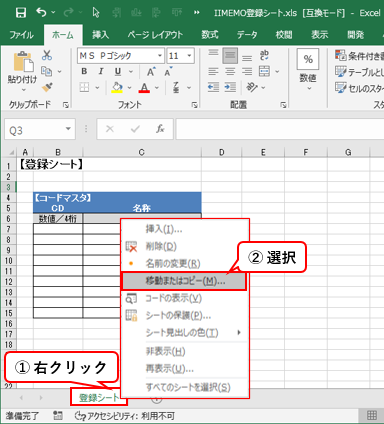
Task: Click the Redo icon
Action: 69,13
